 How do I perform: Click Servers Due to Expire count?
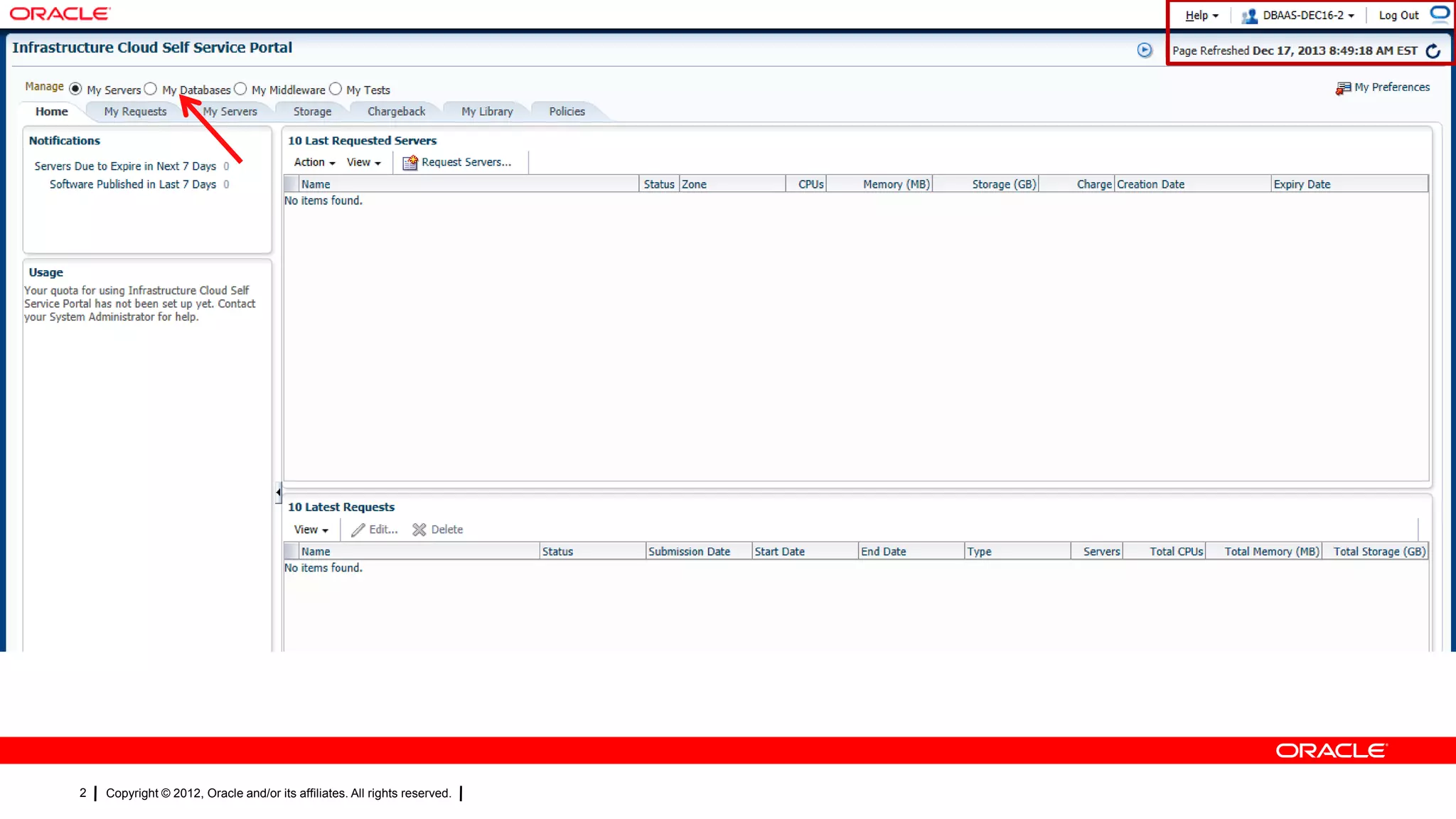(x=226, y=166)
